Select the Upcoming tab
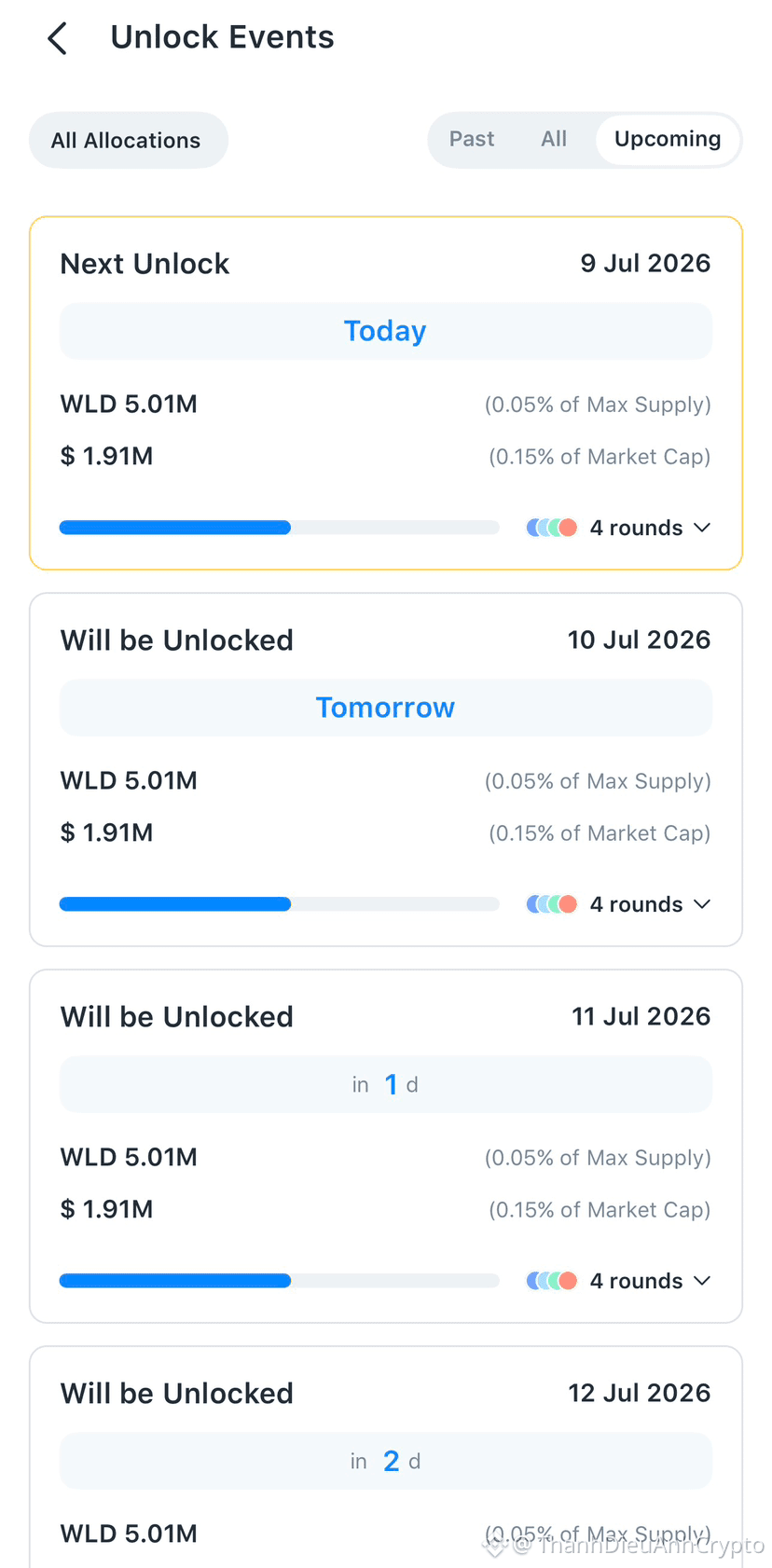The image size is (772, 1568). pos(668,139)
